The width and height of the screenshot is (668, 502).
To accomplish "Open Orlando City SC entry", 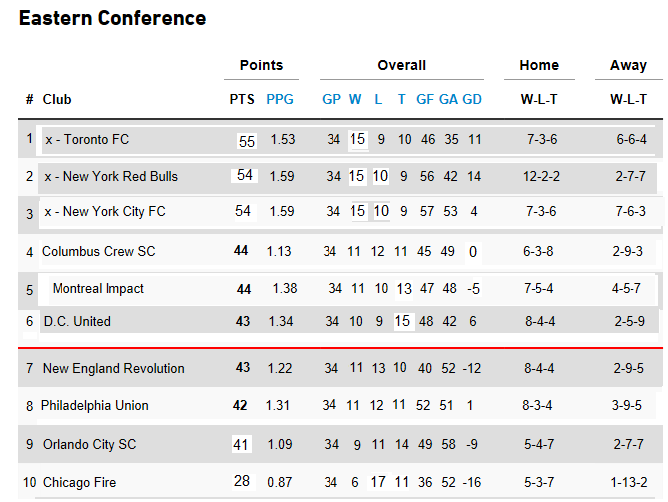I will pos(89,445).
